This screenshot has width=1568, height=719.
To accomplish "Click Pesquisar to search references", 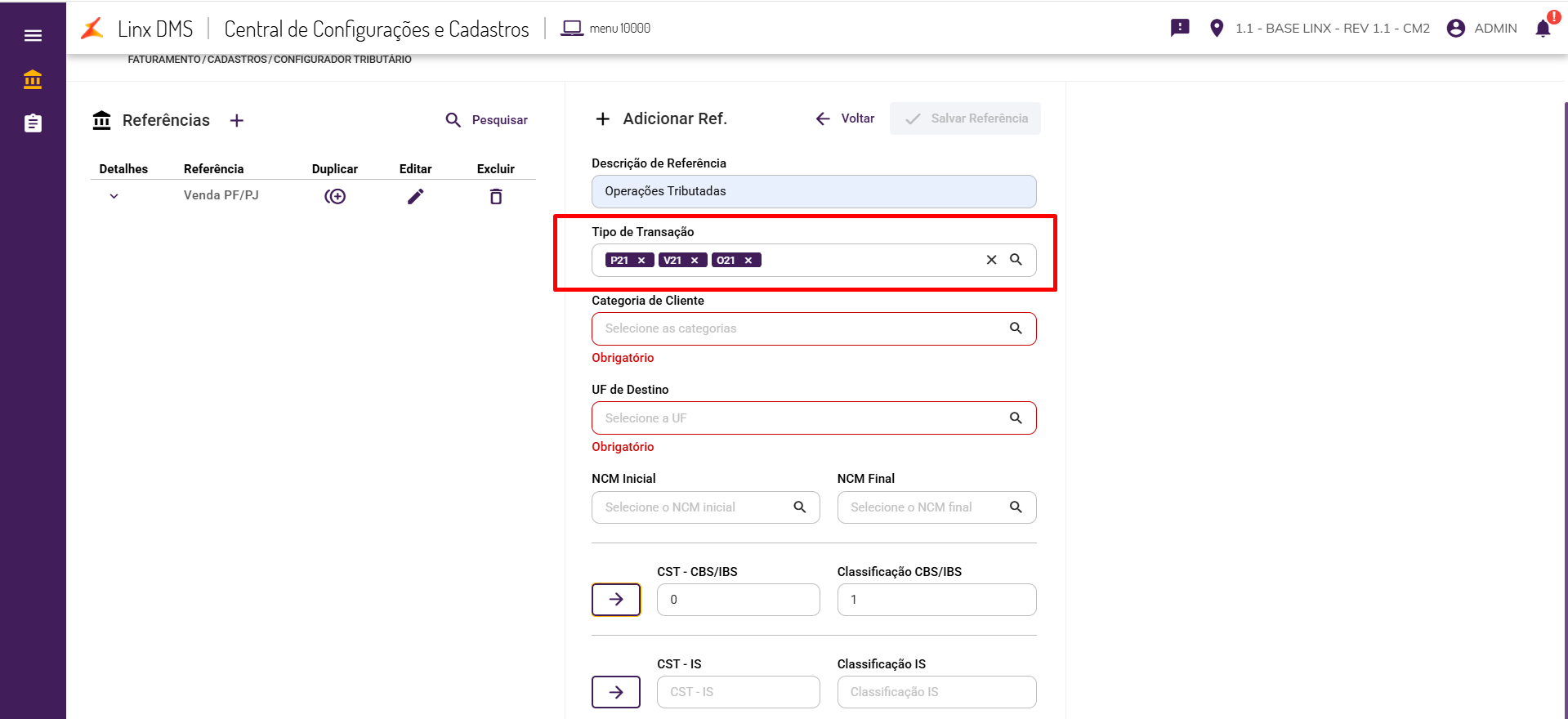I will click(x=487, y=120).
